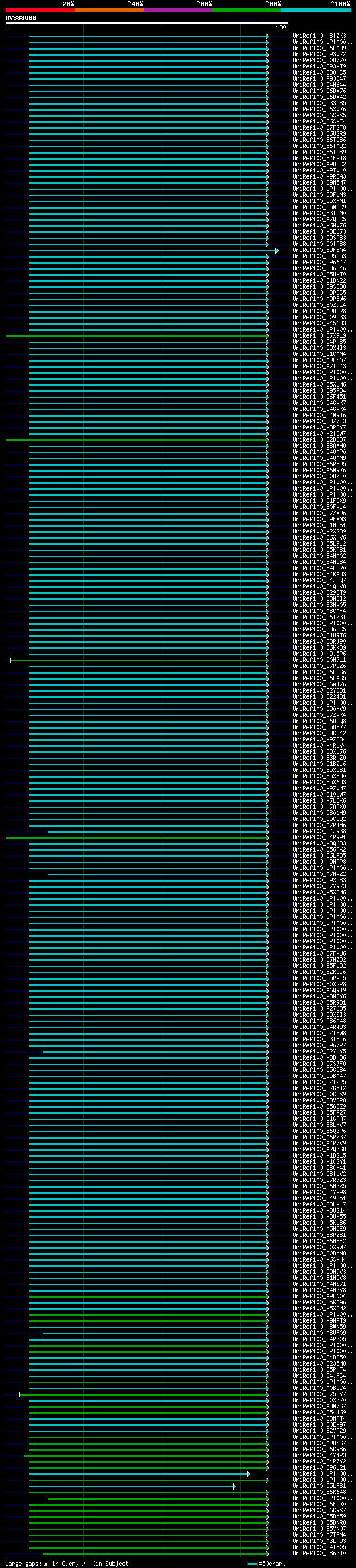
Task: Click the green alignment bar for UniRef100_Q7X9L9
Action: pyautogui.click(x=137, y=336)
